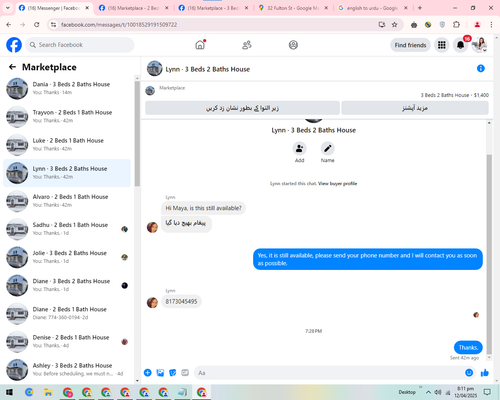Click the chat conversation scrollbar

489,253
